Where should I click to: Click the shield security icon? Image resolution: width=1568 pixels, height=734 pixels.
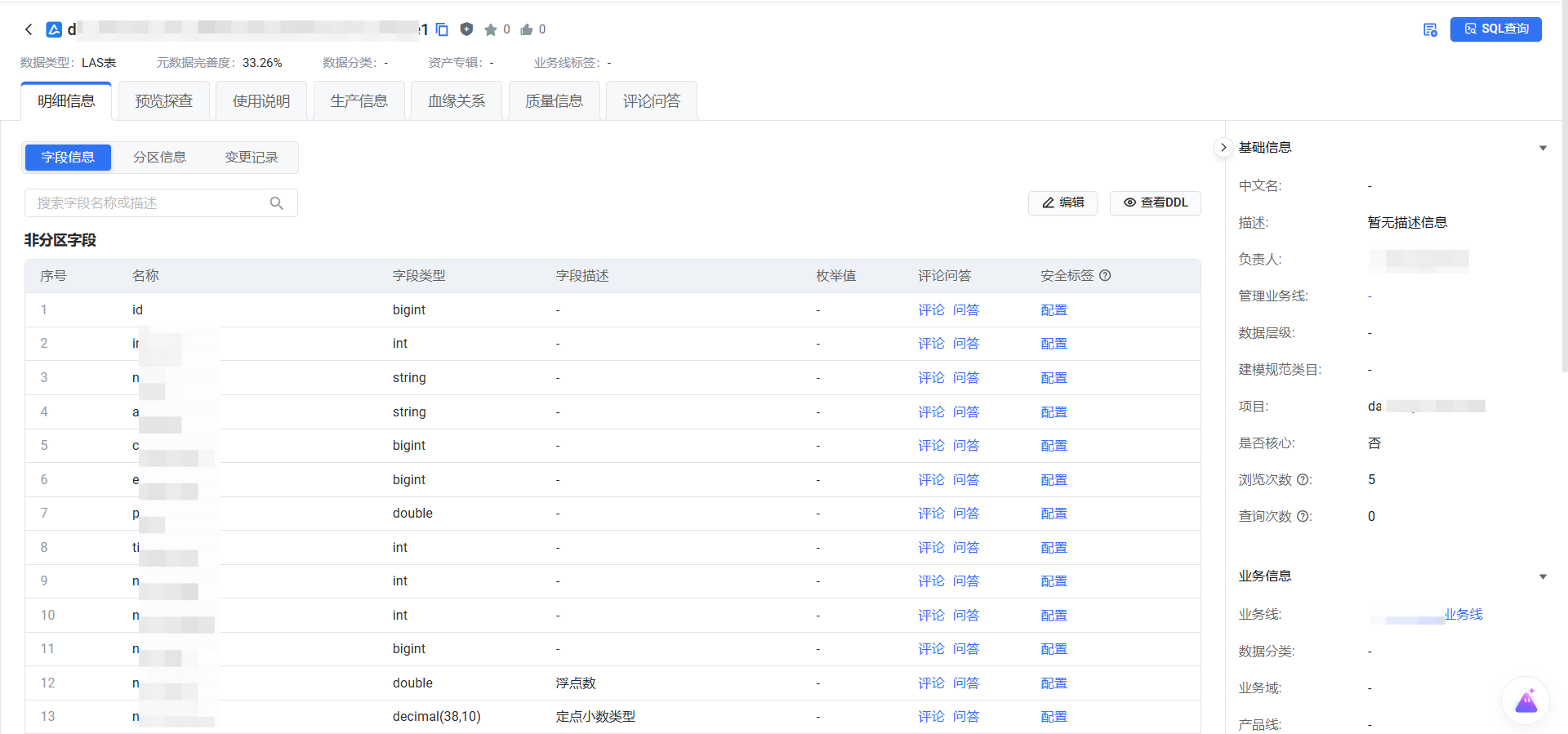pos(466,29)
